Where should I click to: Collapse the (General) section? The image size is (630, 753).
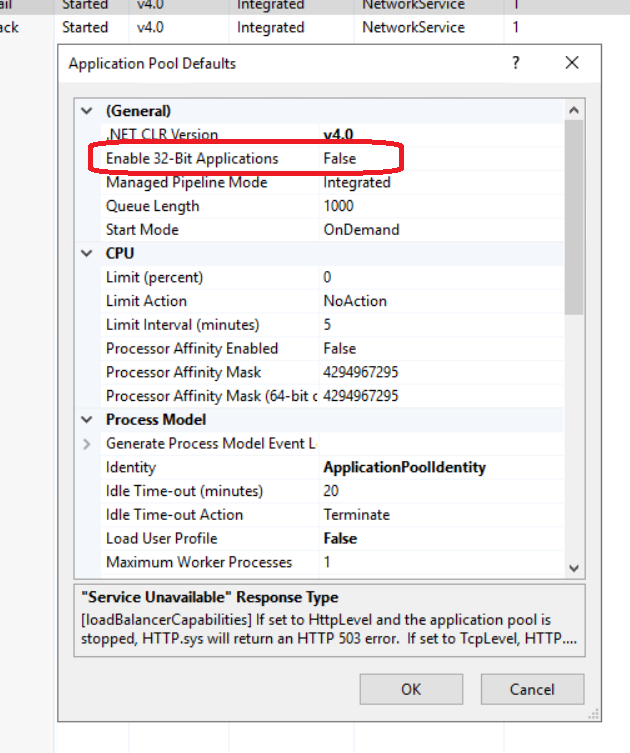click(x=87, y=111)
